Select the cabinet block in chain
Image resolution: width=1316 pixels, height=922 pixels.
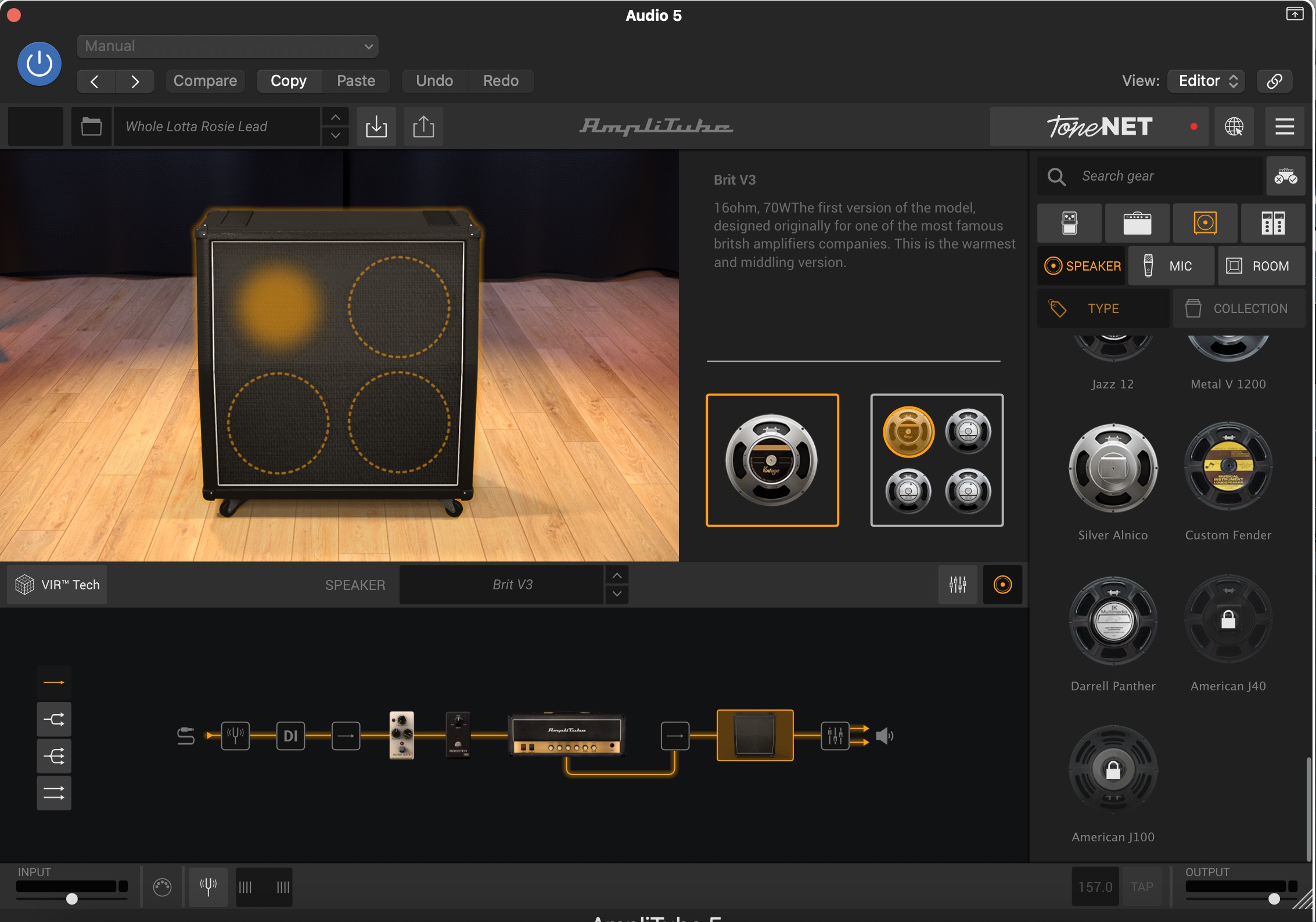(755, 735)
